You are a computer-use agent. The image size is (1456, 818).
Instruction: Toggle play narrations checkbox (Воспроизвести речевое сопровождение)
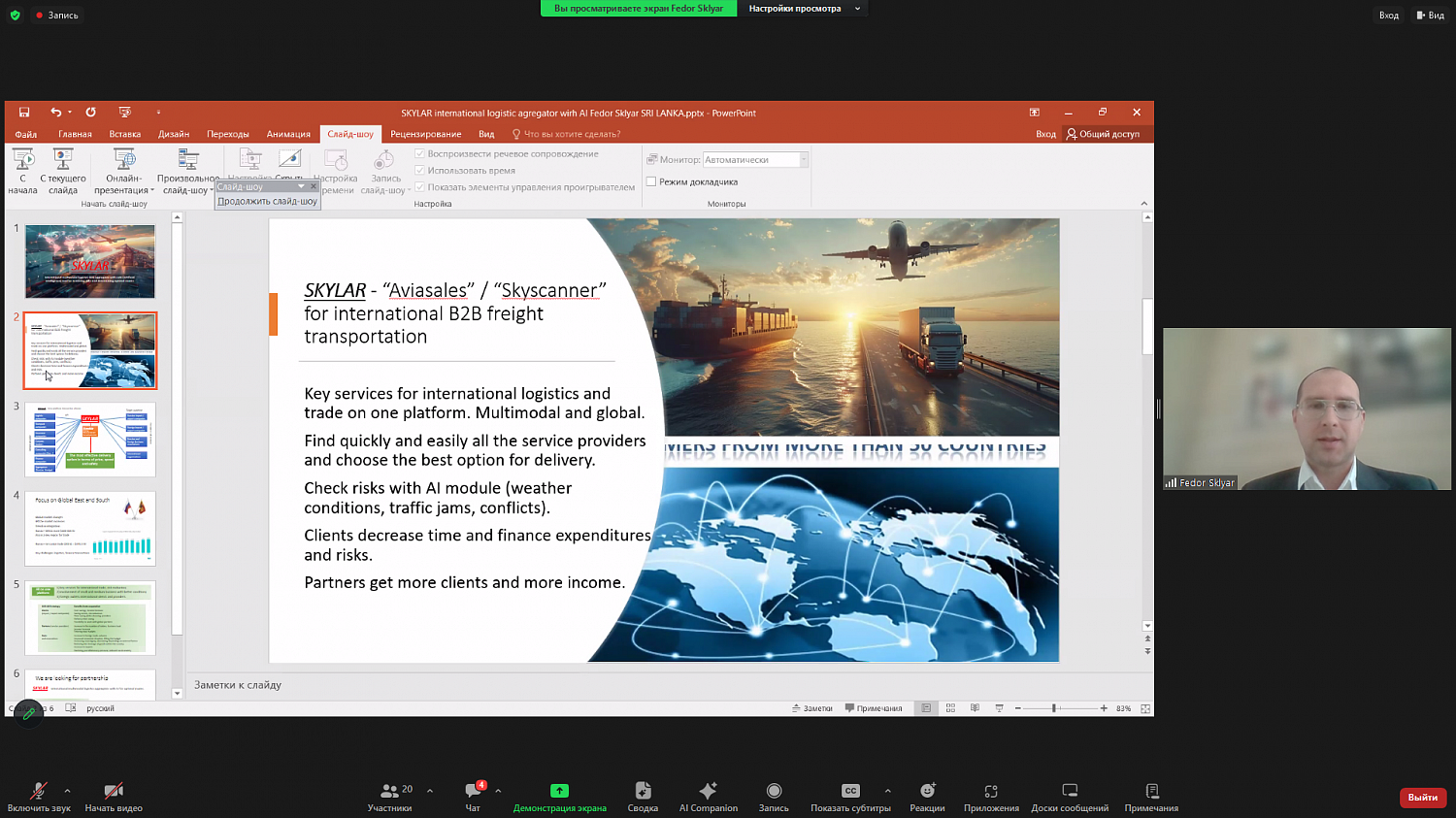[x=419, y=153]
